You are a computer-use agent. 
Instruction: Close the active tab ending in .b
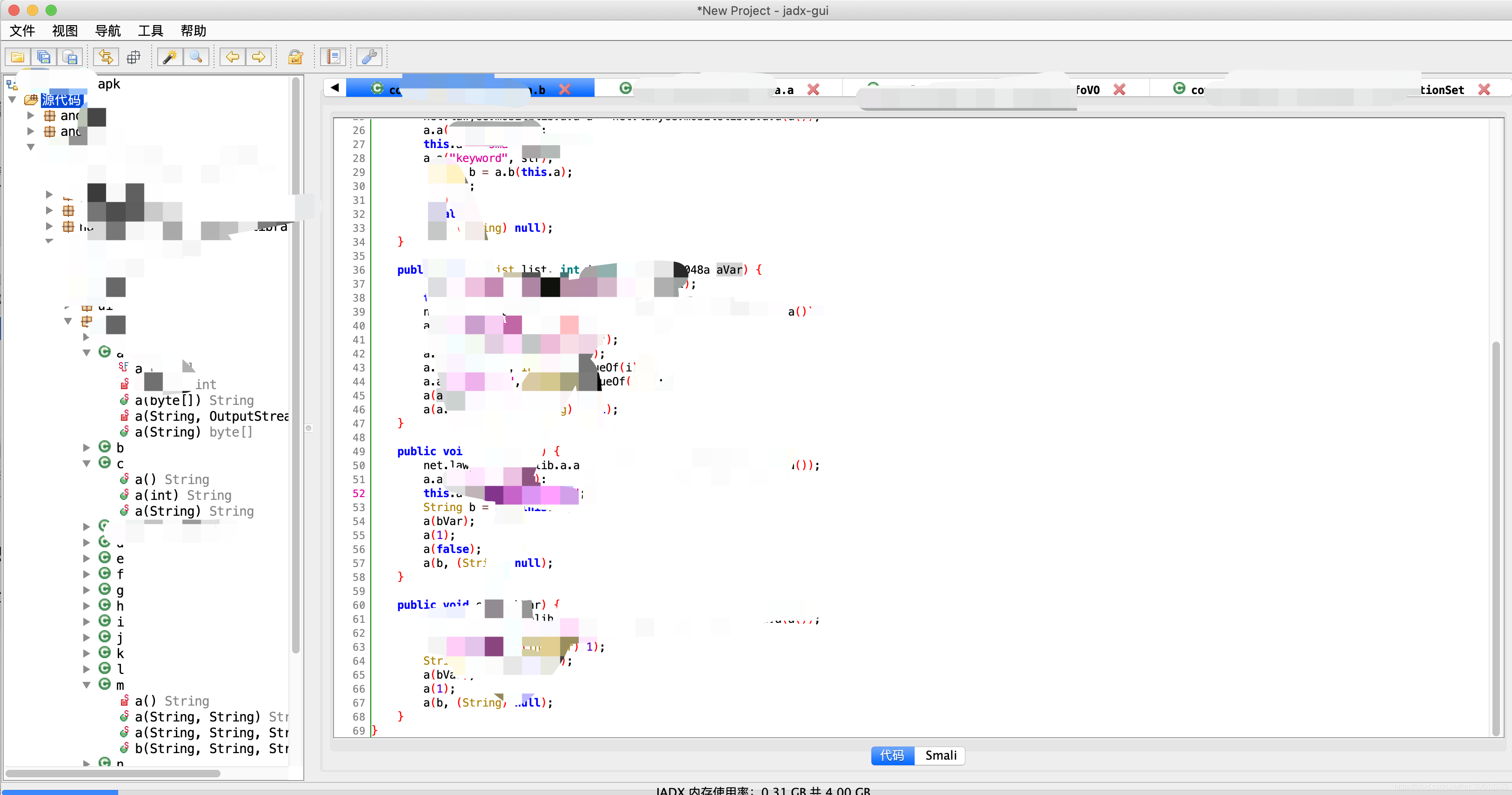[565, 89]
